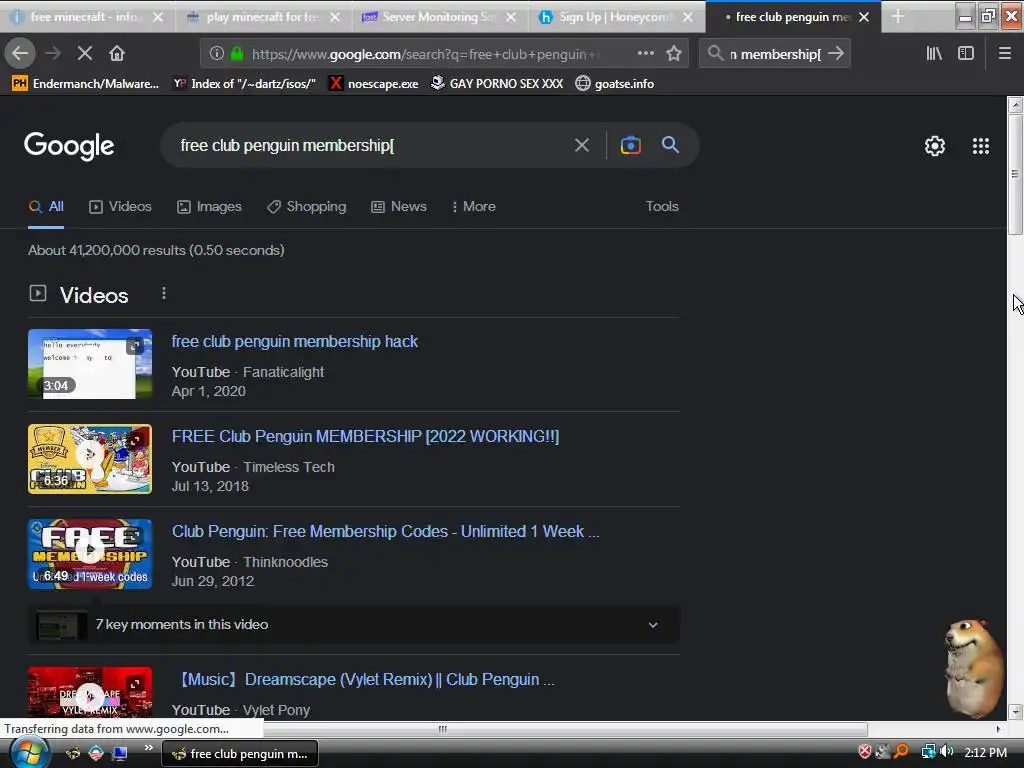Select the Shopping search filter
The image size is (1024, 768).
(306, 206)
